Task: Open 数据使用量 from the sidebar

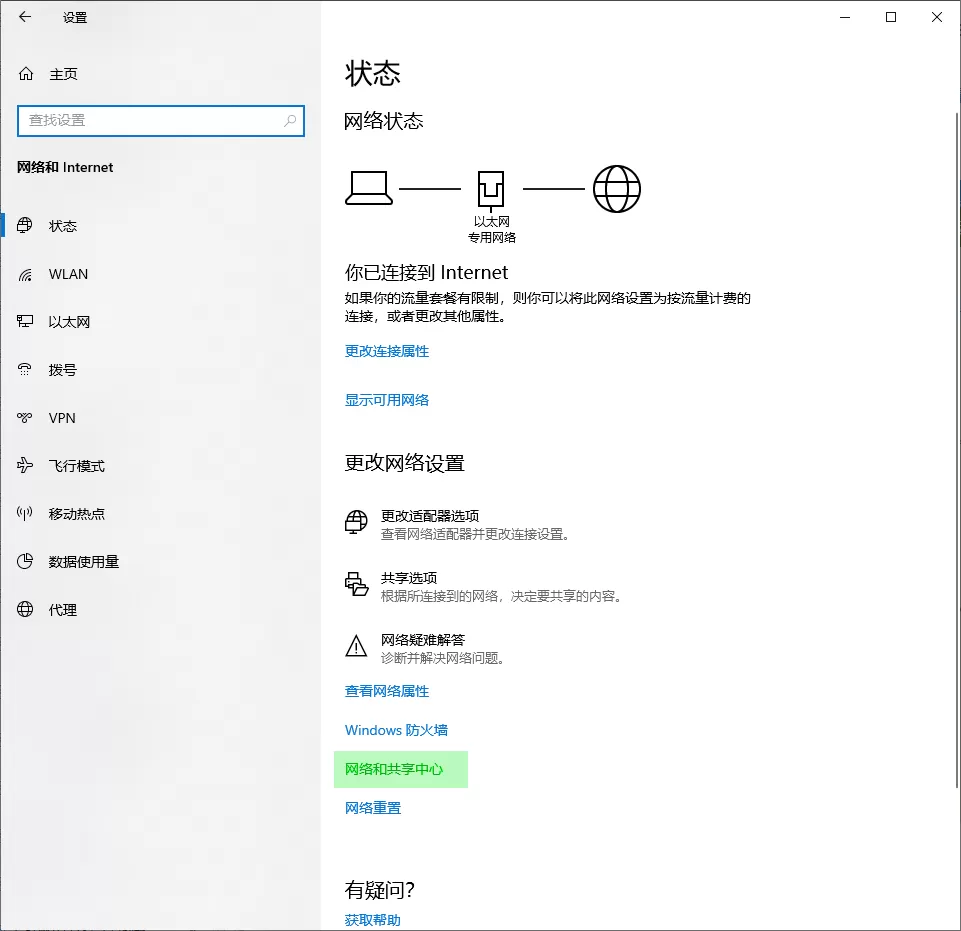Action: click(24, 561)
